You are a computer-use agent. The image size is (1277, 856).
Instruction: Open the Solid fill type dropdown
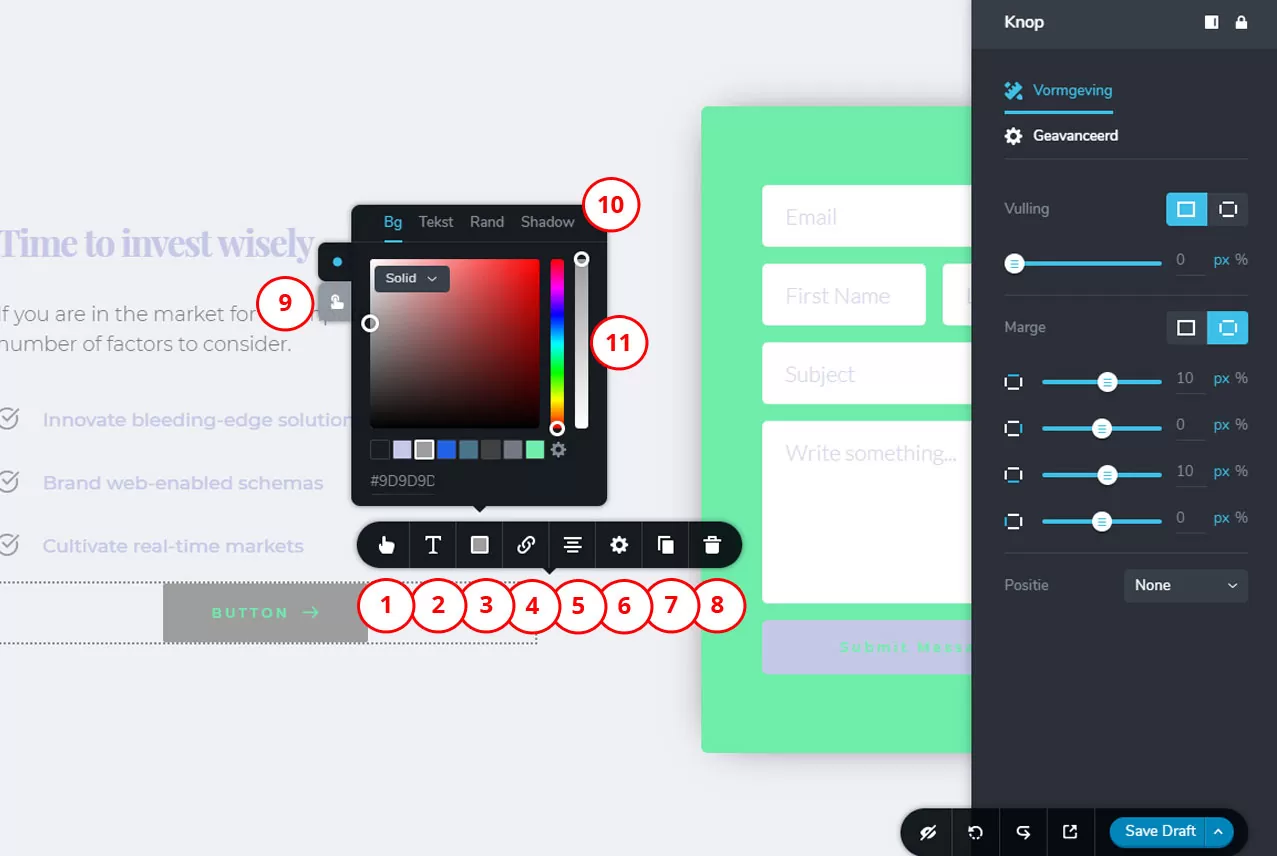pos(411,279)
